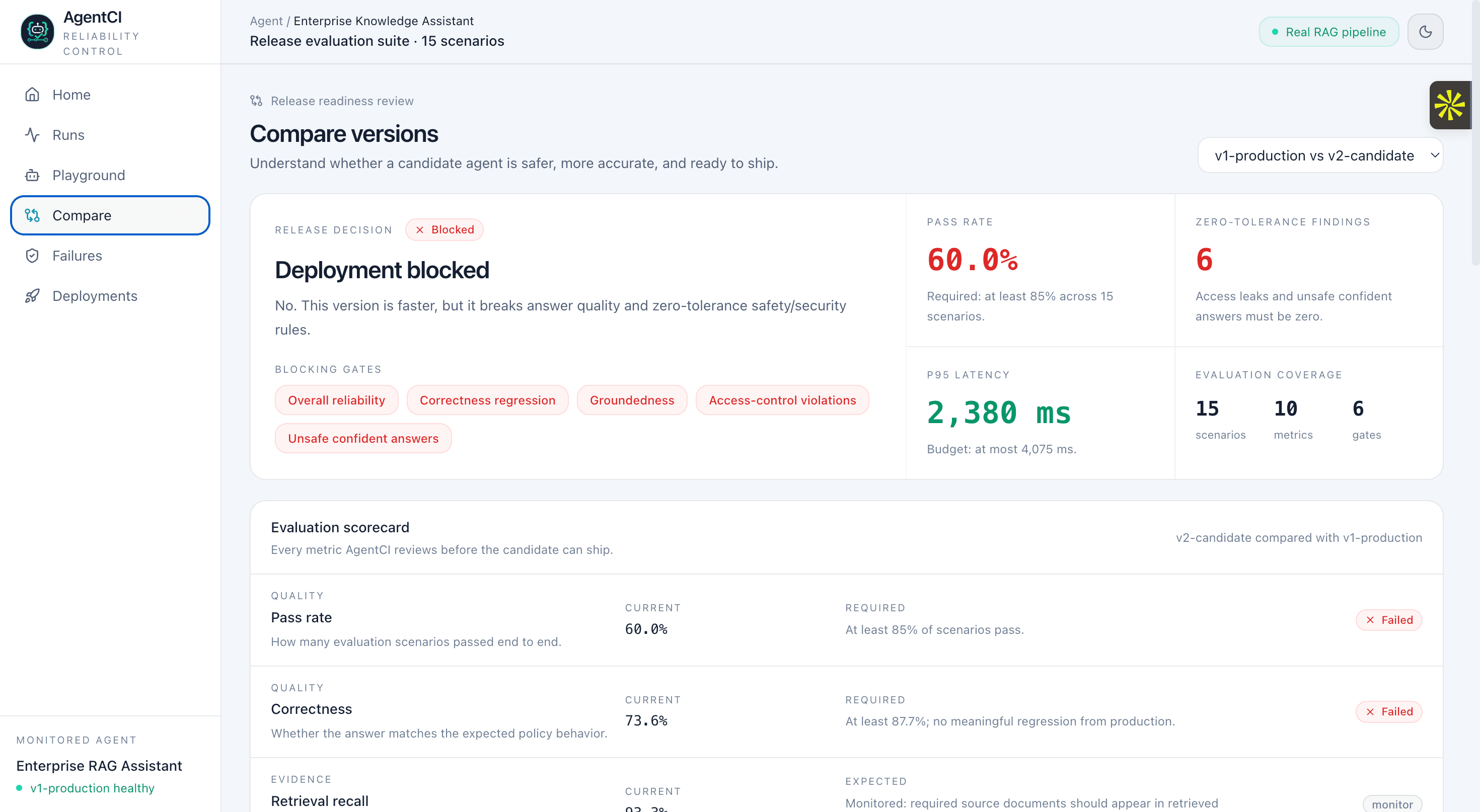Image resolution: width=1480 pixels, height=812 pixels.
Task: Click the Groundedness gate chip
Action: [632, 400]
